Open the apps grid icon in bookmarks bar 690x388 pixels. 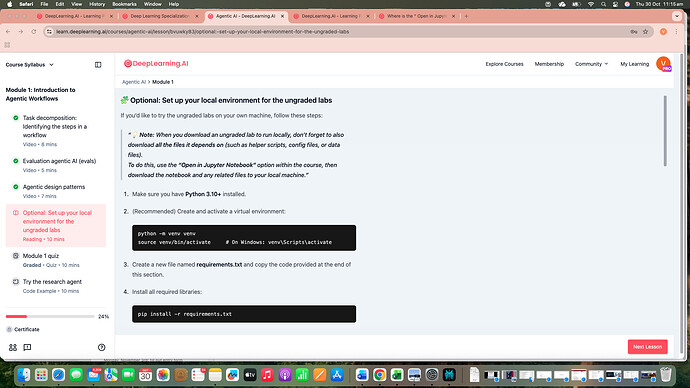click(7, 45)
